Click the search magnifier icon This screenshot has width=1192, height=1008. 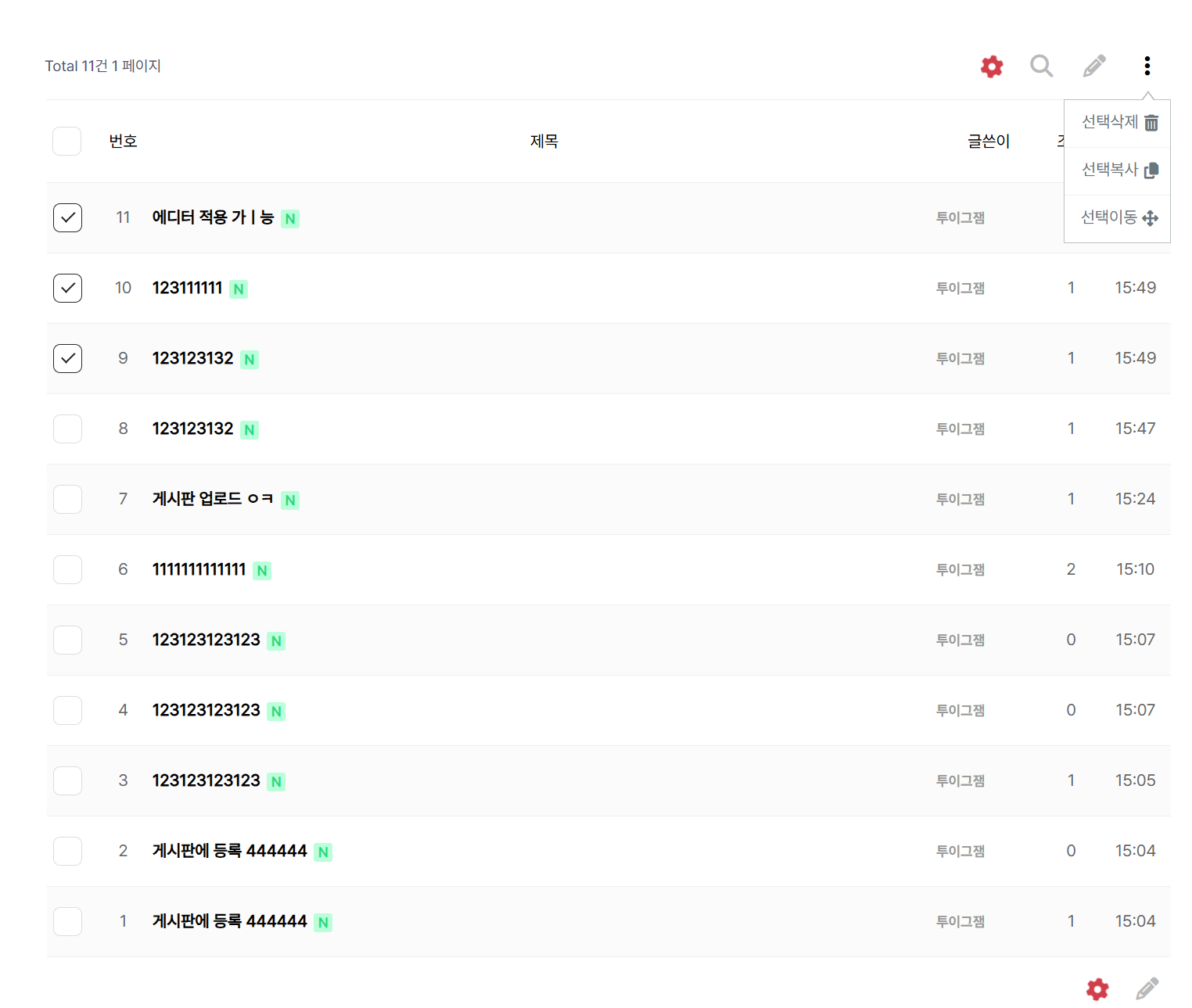tap(1041, 66)
